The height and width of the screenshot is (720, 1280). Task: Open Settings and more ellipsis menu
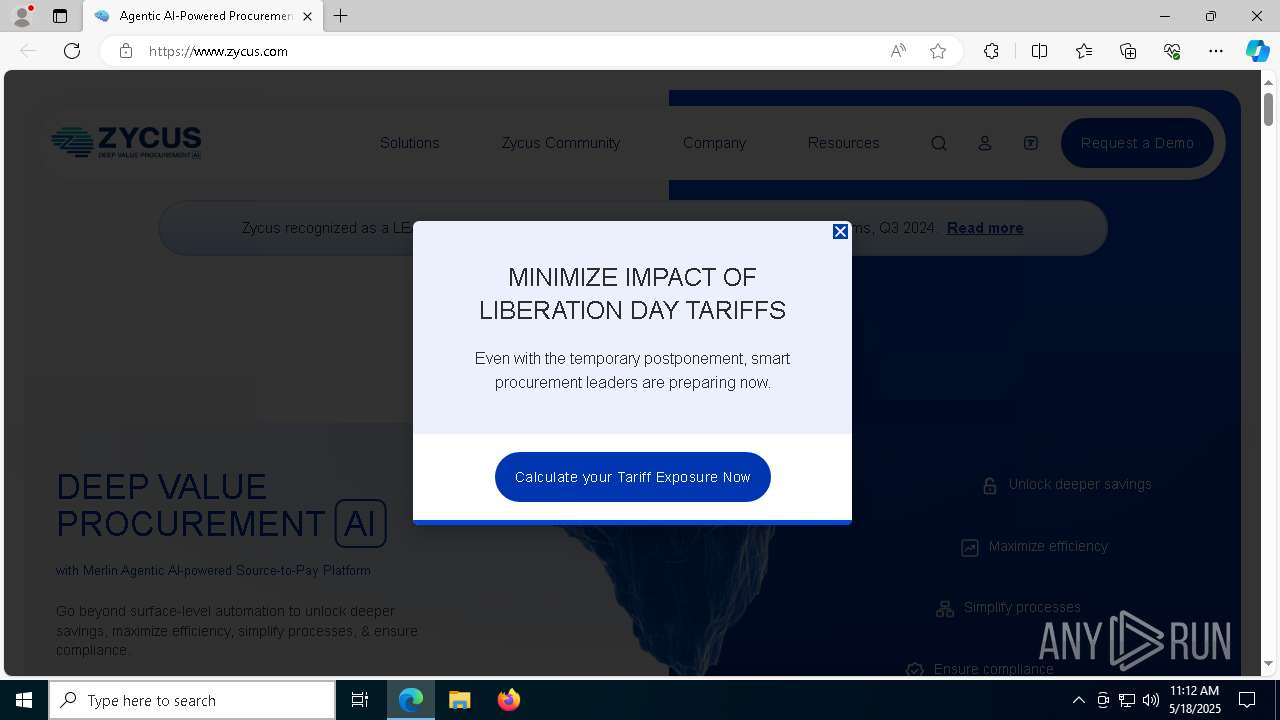pyautogui.click(x=1216, y=51)
